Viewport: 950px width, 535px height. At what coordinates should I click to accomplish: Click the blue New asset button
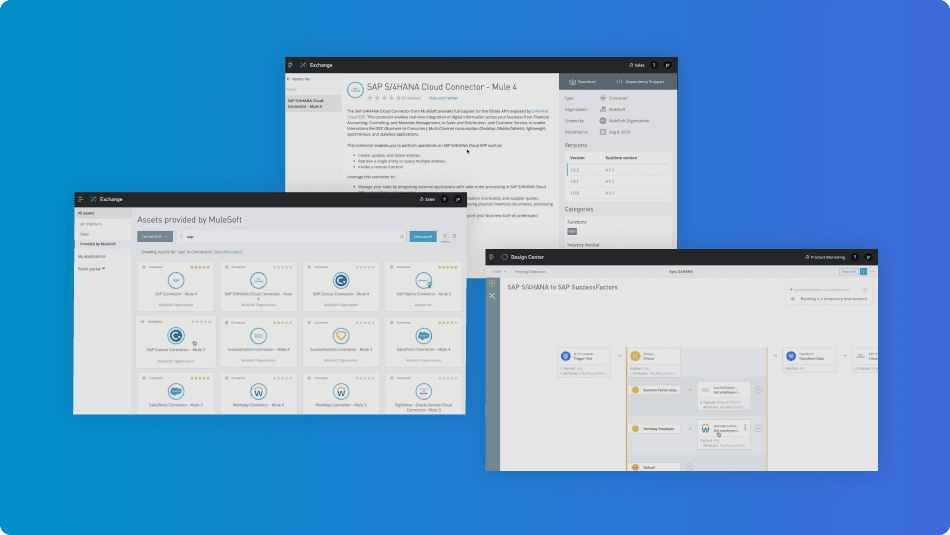pos(423,236)
